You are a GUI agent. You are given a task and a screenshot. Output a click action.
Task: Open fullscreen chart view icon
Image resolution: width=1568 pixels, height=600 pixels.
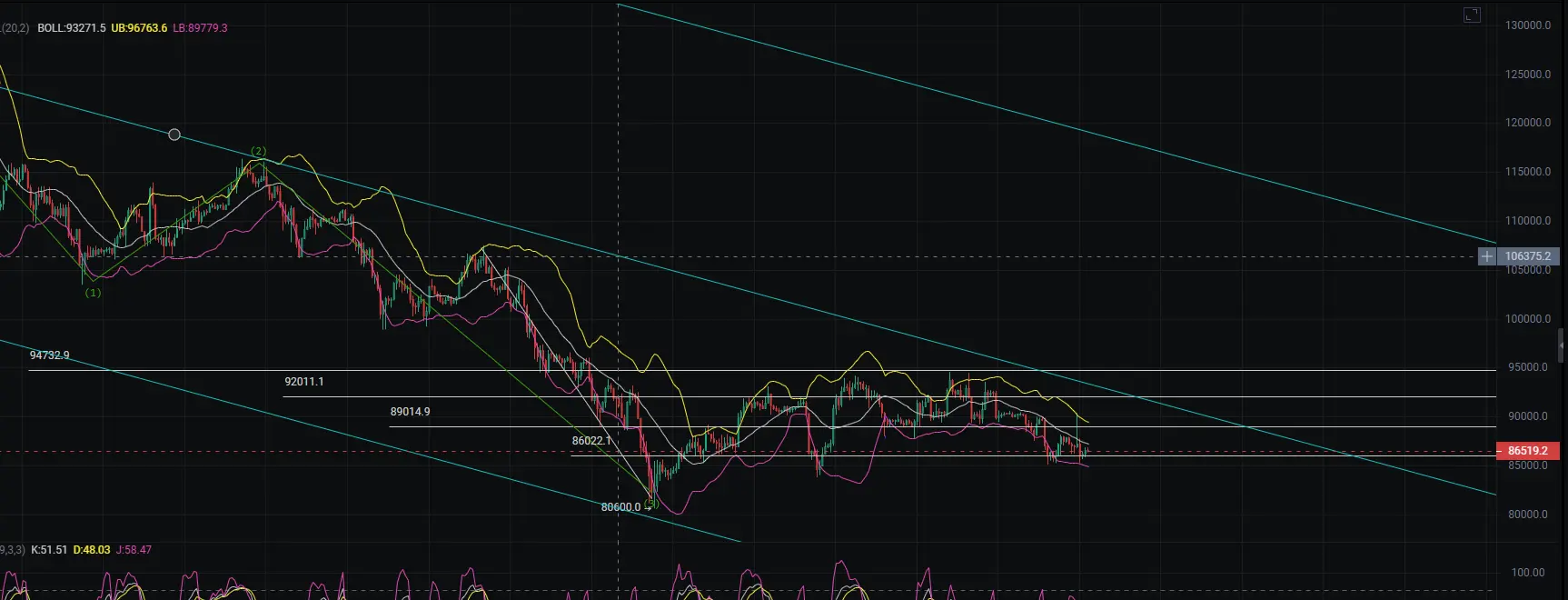(x=1472, y=15)
